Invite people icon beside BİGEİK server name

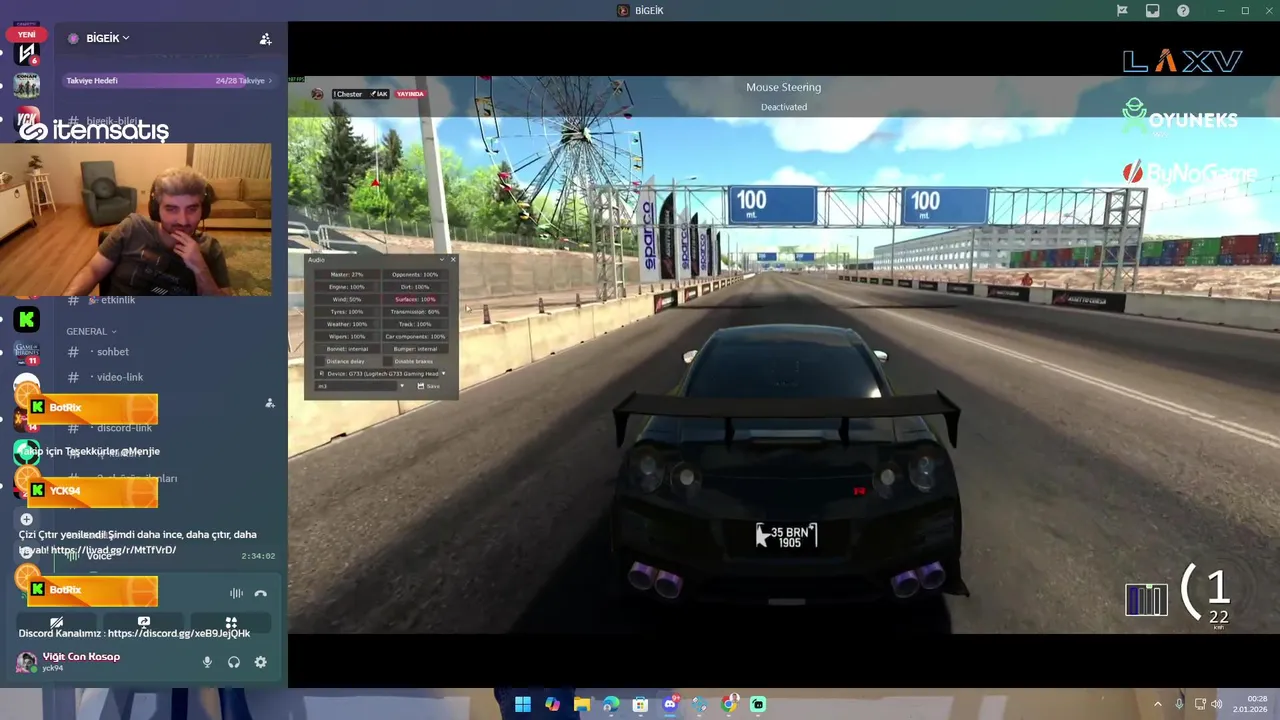pos(265,39)
